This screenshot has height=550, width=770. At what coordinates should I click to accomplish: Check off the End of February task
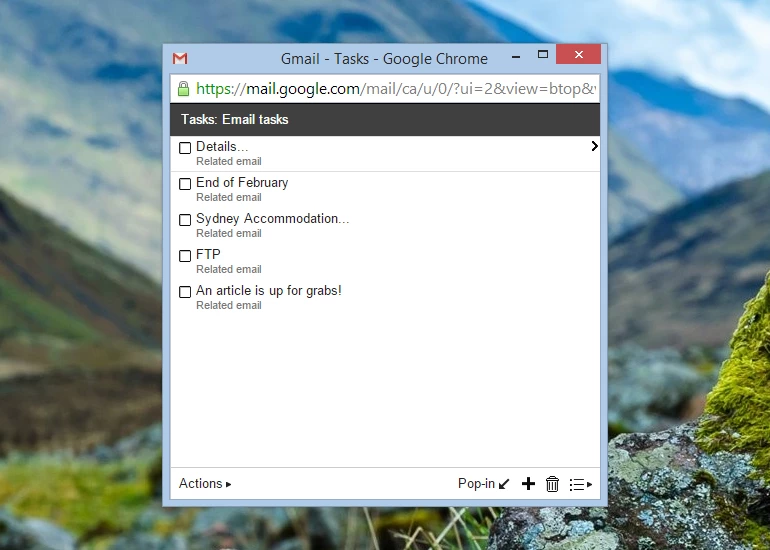[x=185, y=184]
